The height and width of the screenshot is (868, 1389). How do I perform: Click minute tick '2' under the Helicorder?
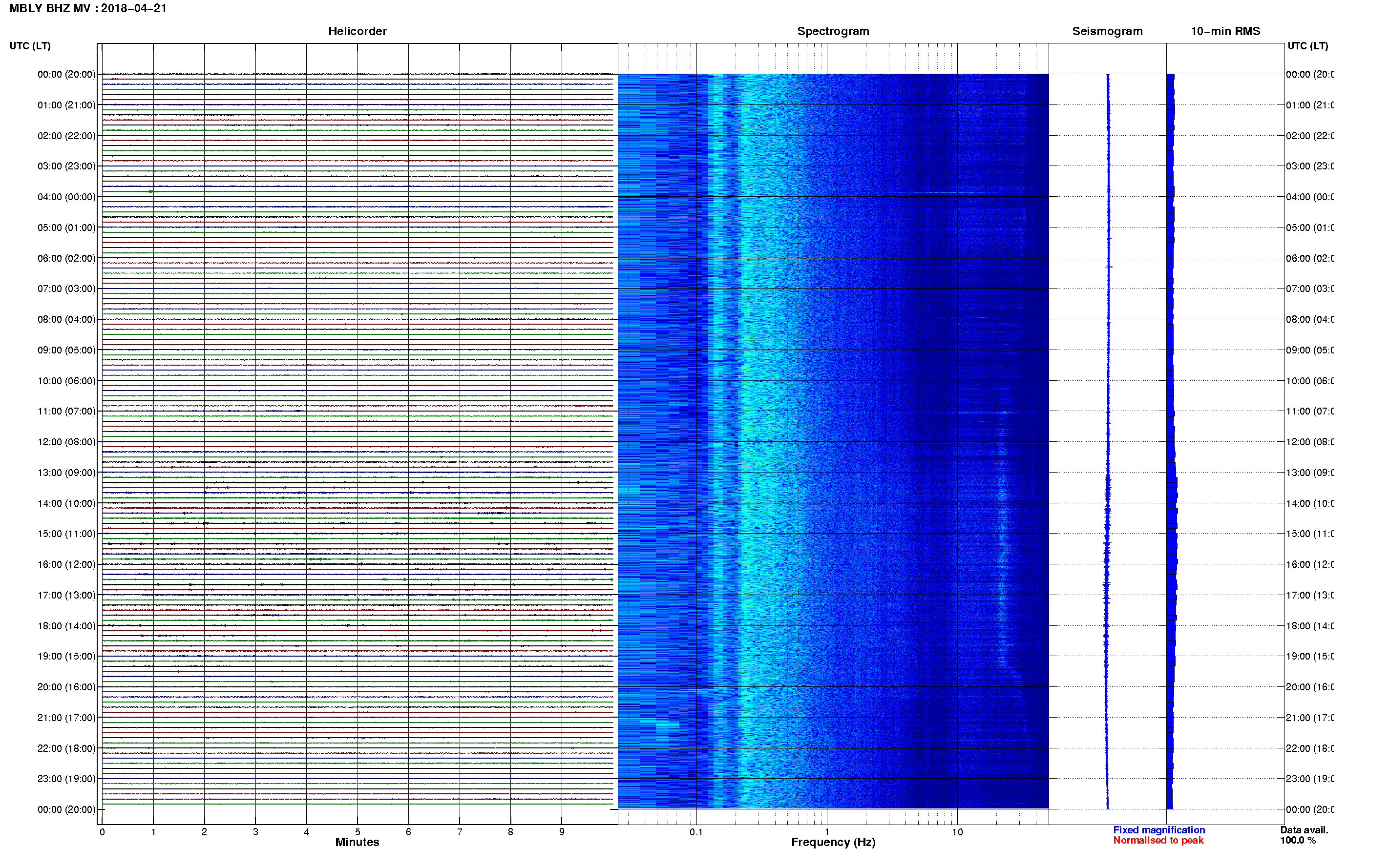(205, 832)
